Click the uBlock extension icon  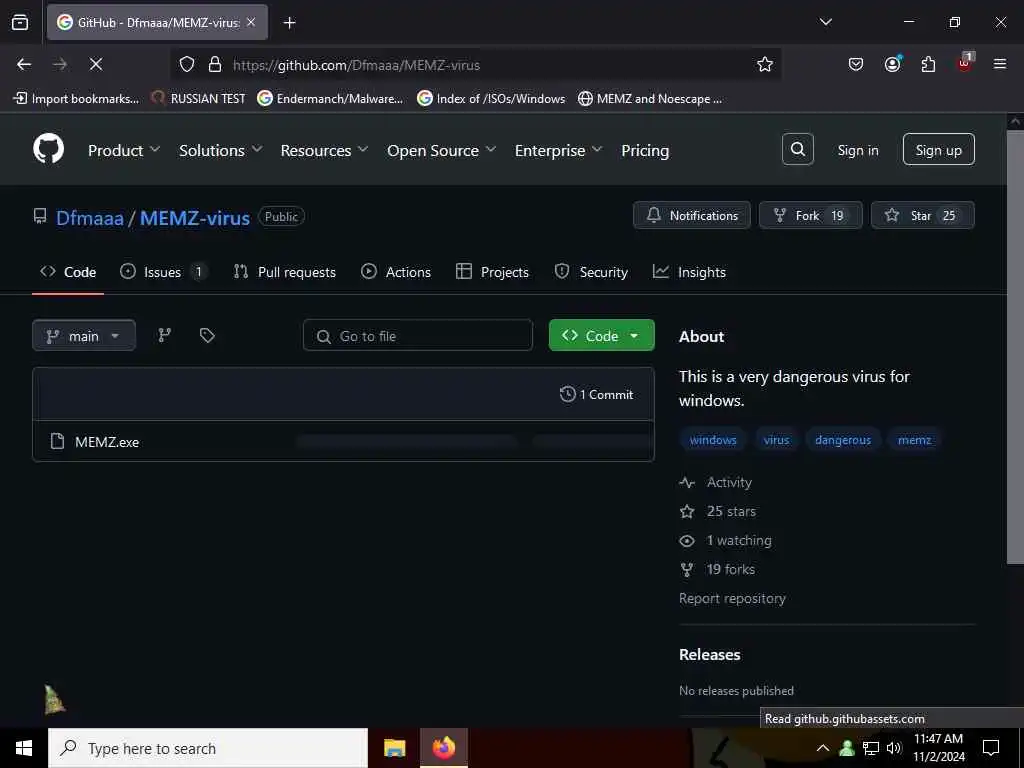[965, 63]
